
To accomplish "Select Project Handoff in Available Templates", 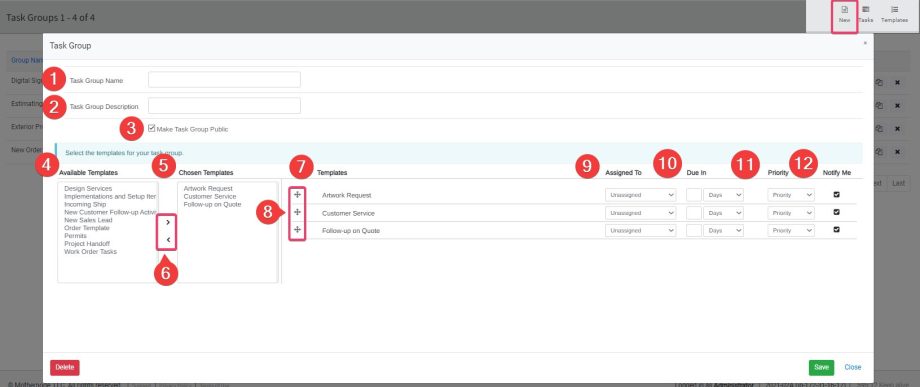I will (87, 244).
